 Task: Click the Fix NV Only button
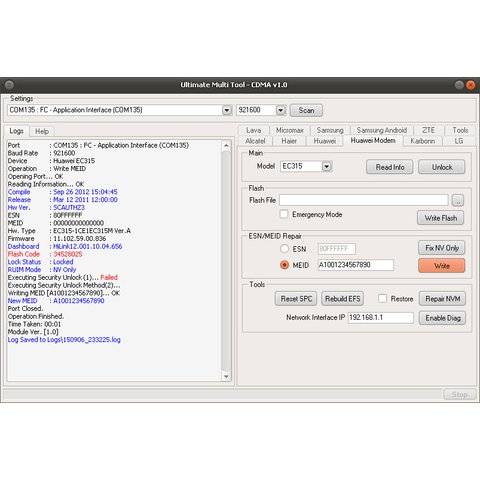pyautogui.click(x=442, y=248)
